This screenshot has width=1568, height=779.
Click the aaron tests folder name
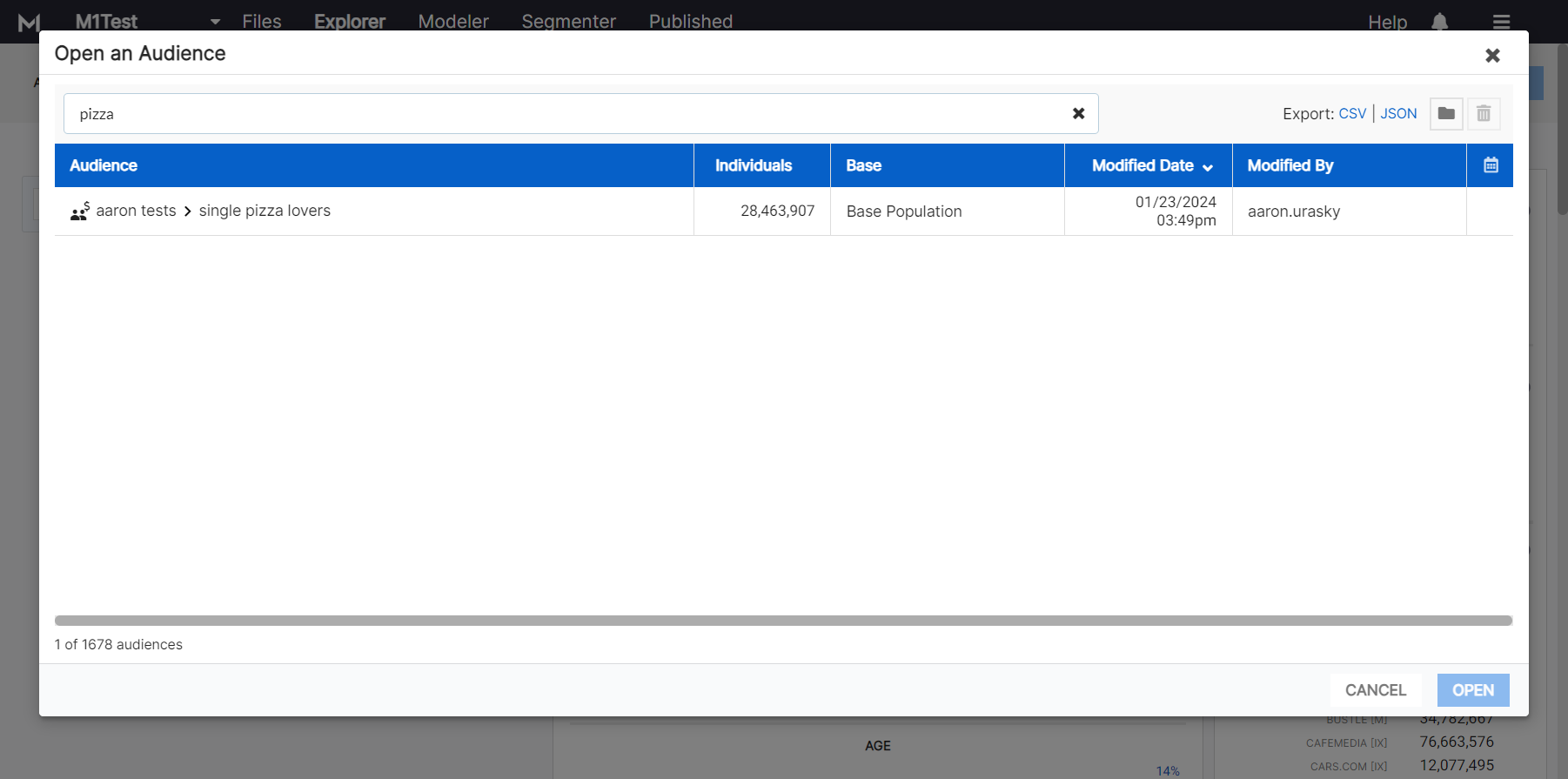tap(136, 211)
